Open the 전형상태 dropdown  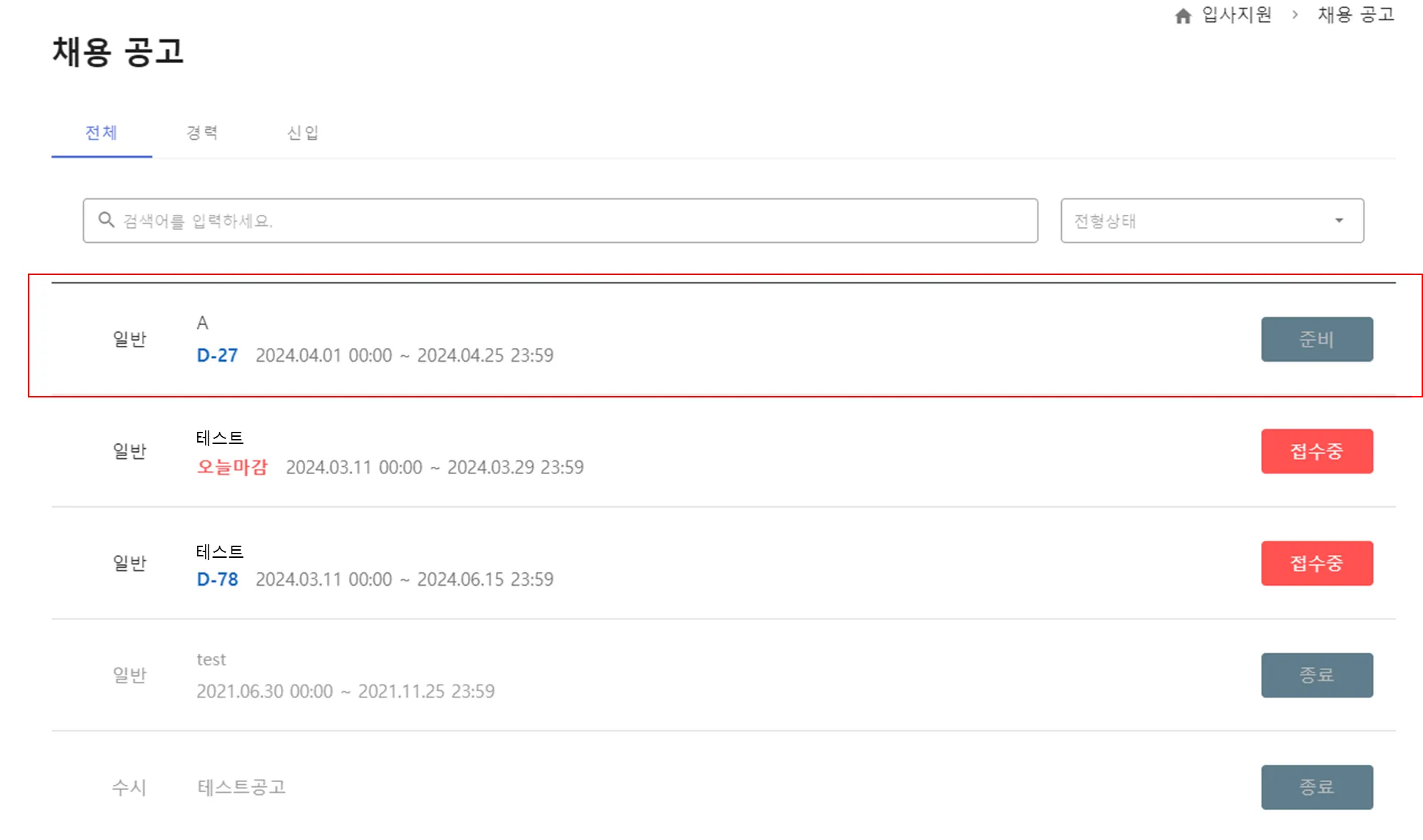(x=1211, y=221)
